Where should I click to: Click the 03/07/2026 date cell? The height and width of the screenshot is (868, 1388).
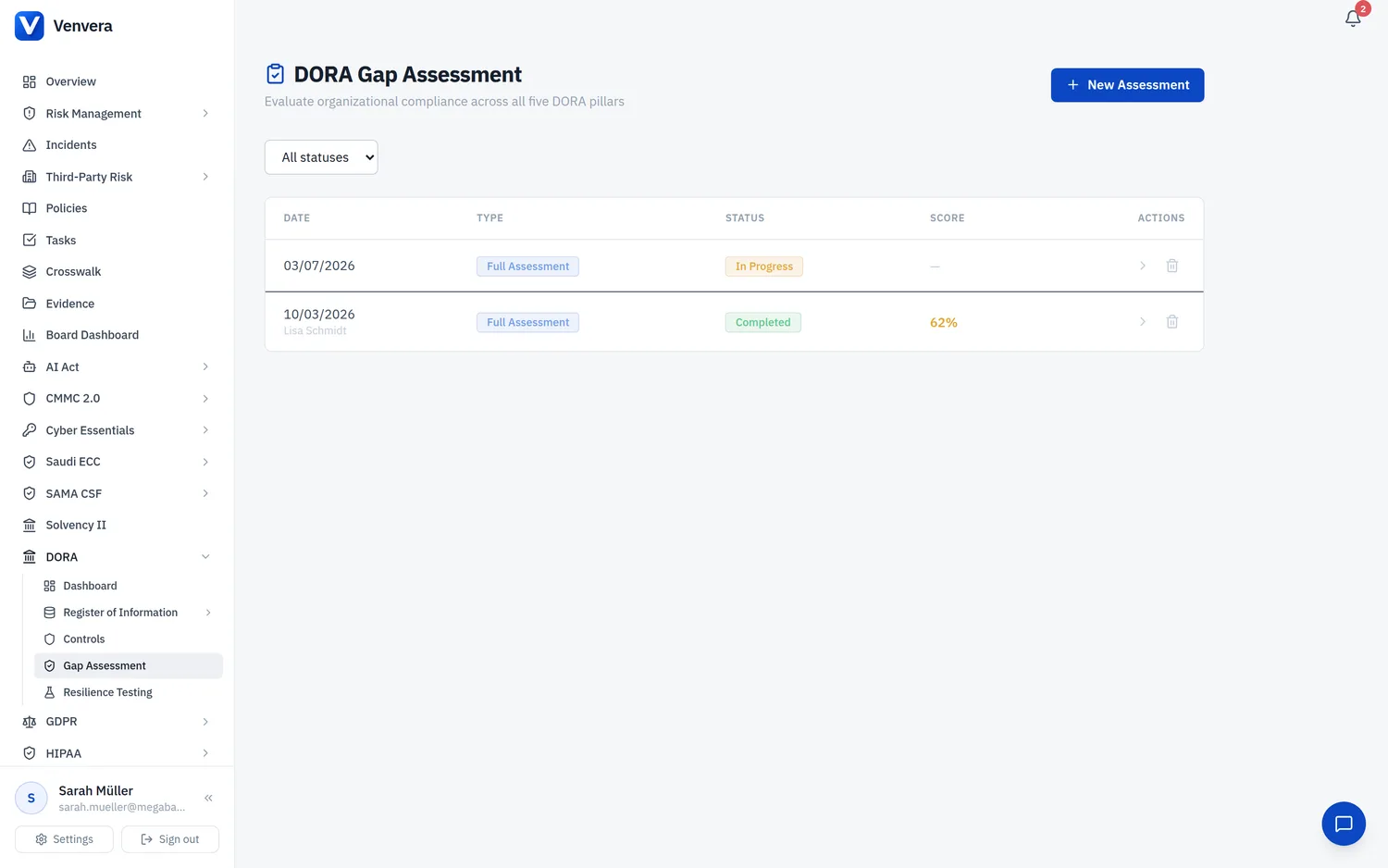click(319, 266)
